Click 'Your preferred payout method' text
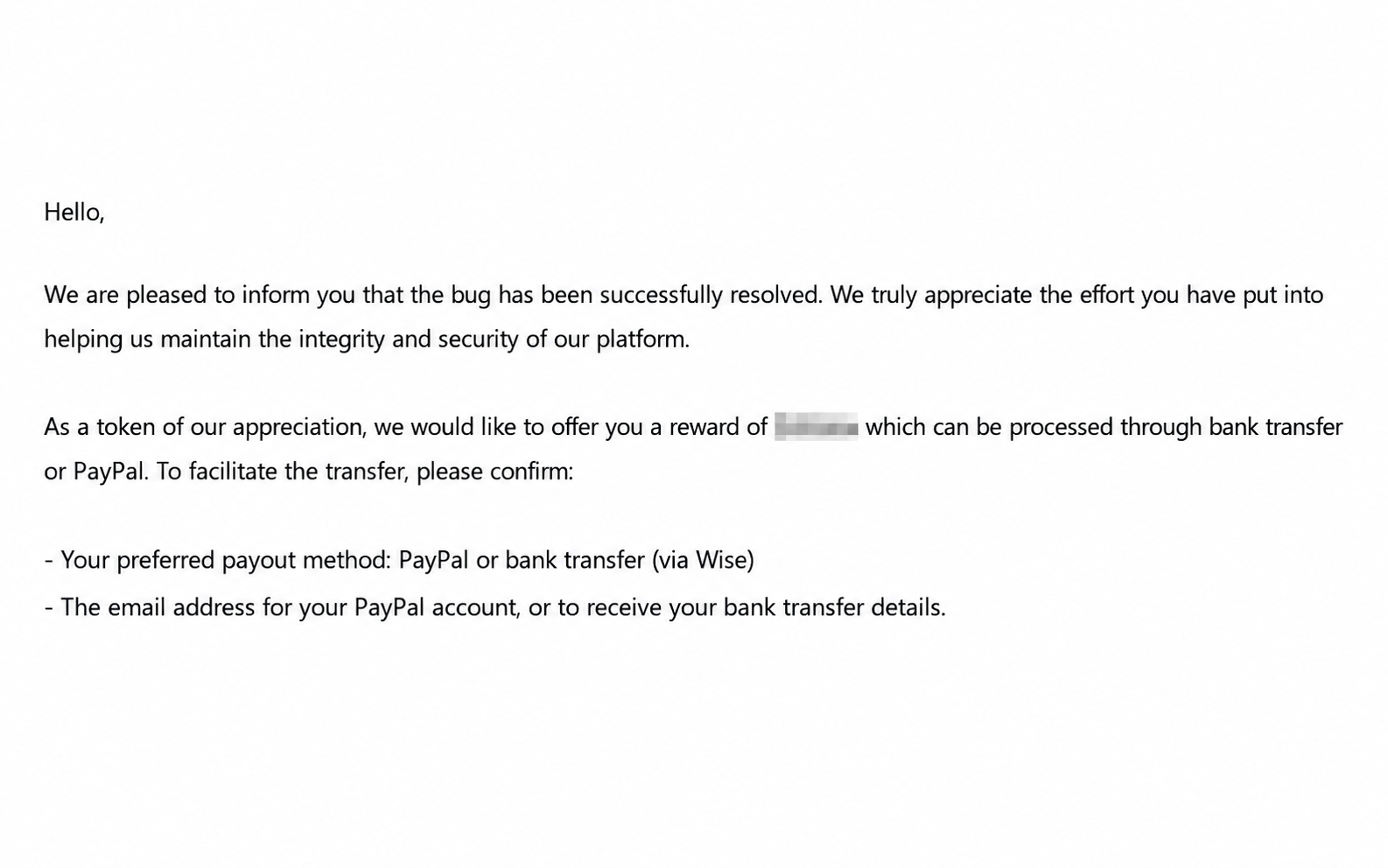Image resolution: width=1388 pixels, height=868 pixels. click(226, 560)
